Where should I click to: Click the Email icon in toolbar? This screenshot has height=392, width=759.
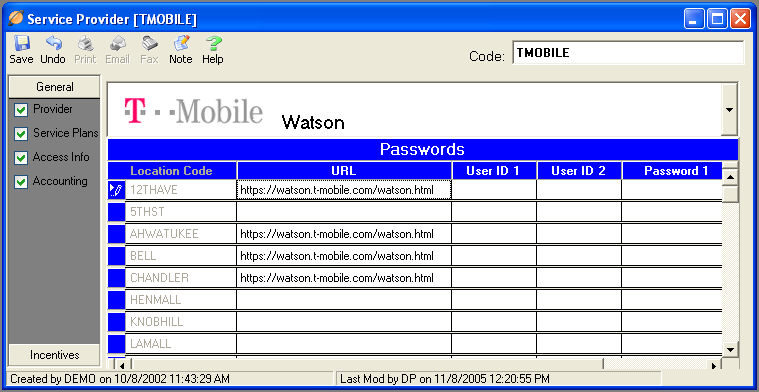117,44
